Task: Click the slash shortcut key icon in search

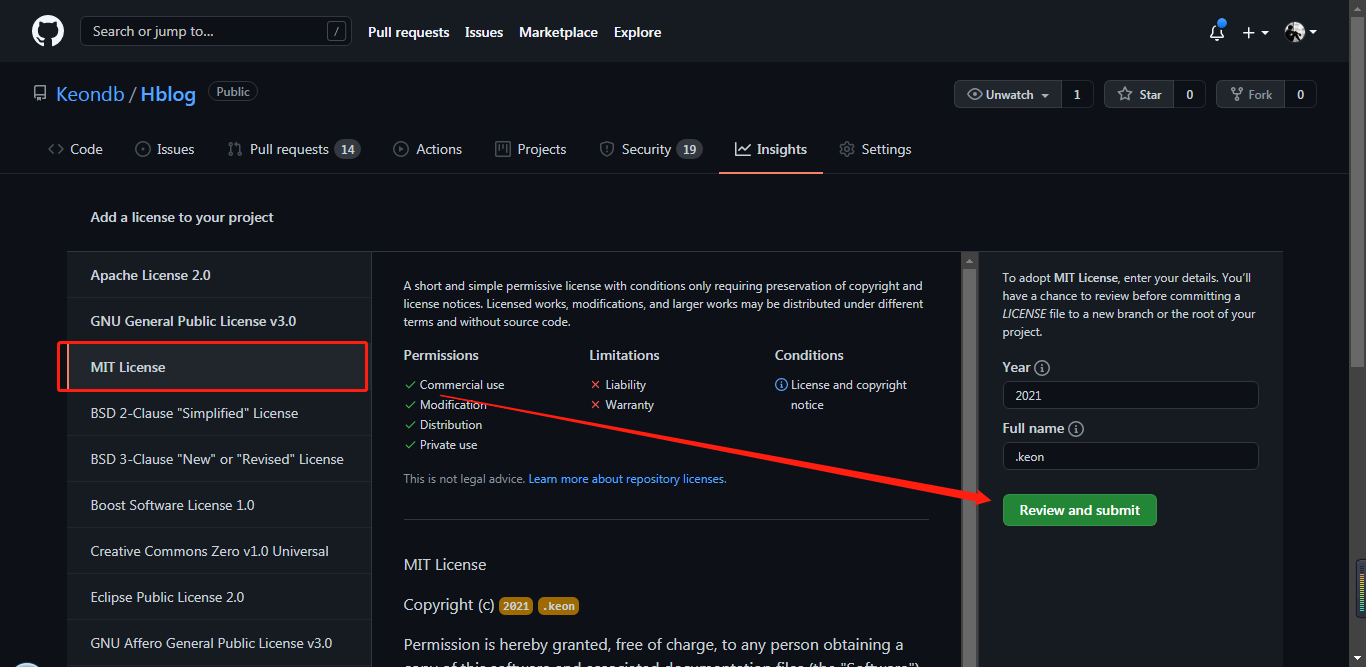Action: tap(335, 32)
